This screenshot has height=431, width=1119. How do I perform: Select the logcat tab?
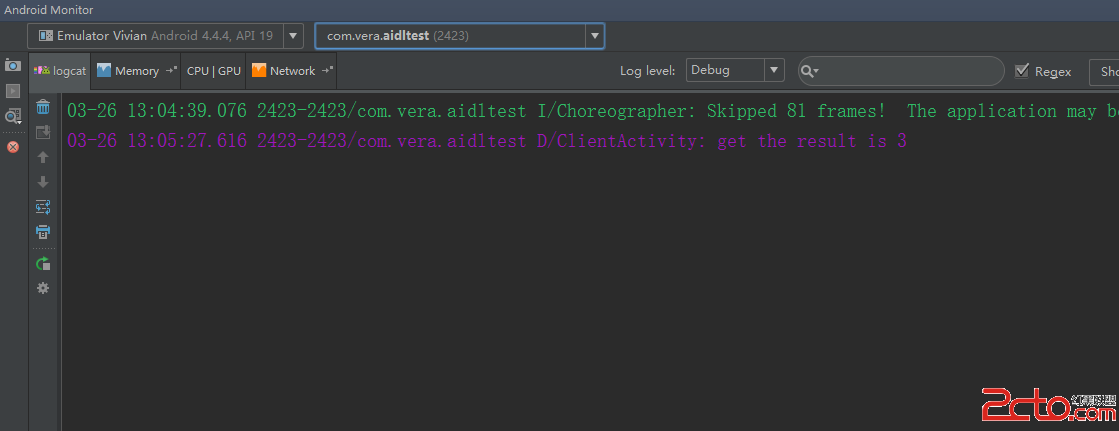click(x=60, y=71)
